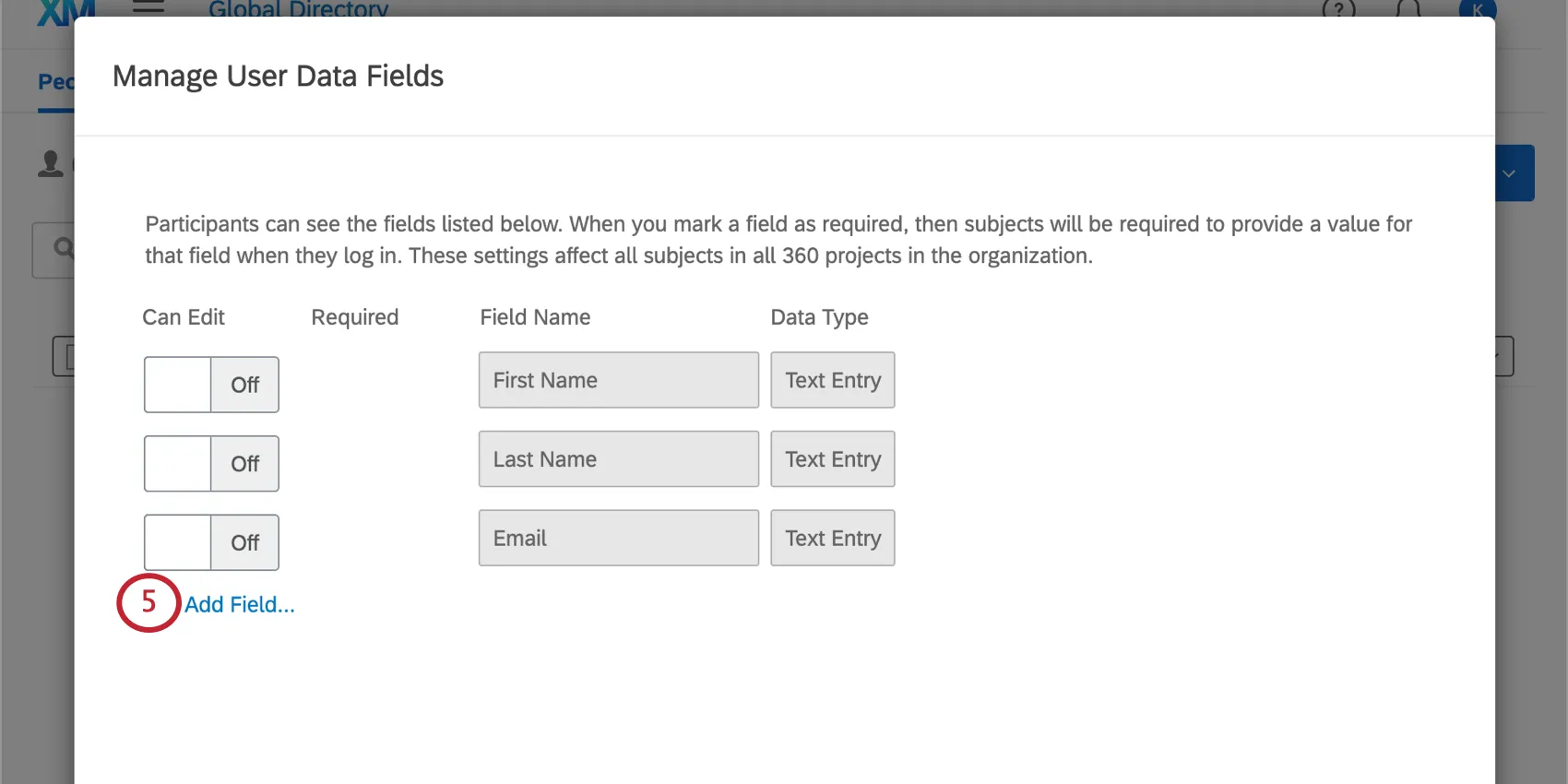
Task: Click the K user account avatar
Action: point(1477,10)
